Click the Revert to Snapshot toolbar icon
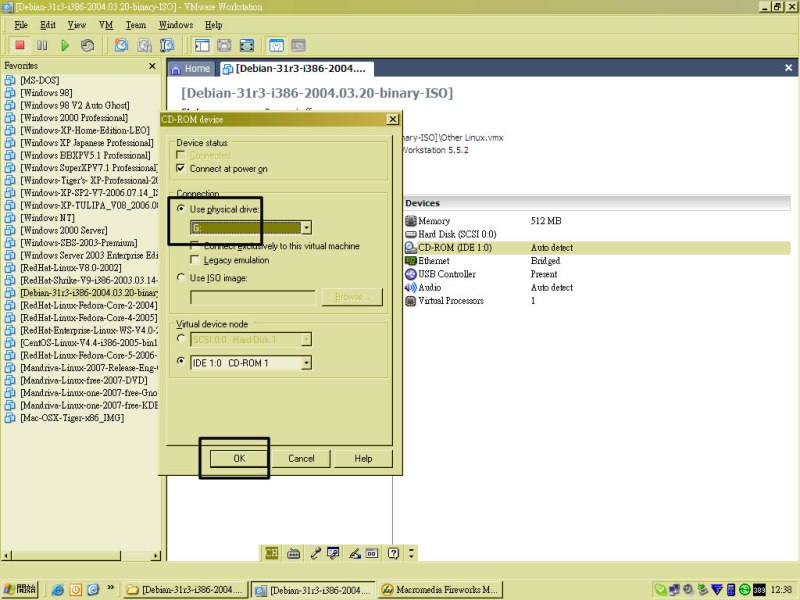This screenshot has height=600, width=800. (144, 45)
